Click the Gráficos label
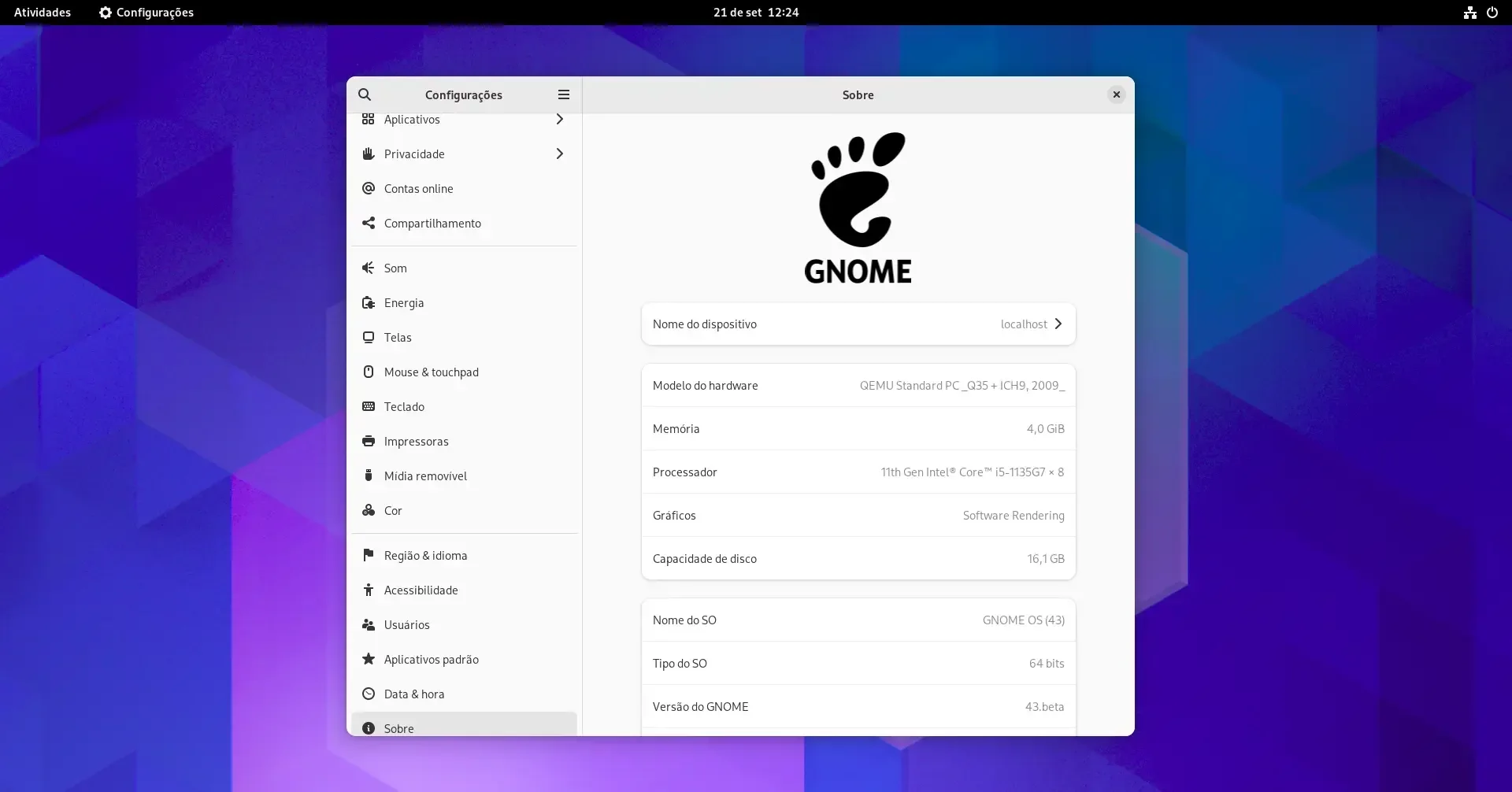This screenshot has width=1512, height=792. click(x=674, y=516)
